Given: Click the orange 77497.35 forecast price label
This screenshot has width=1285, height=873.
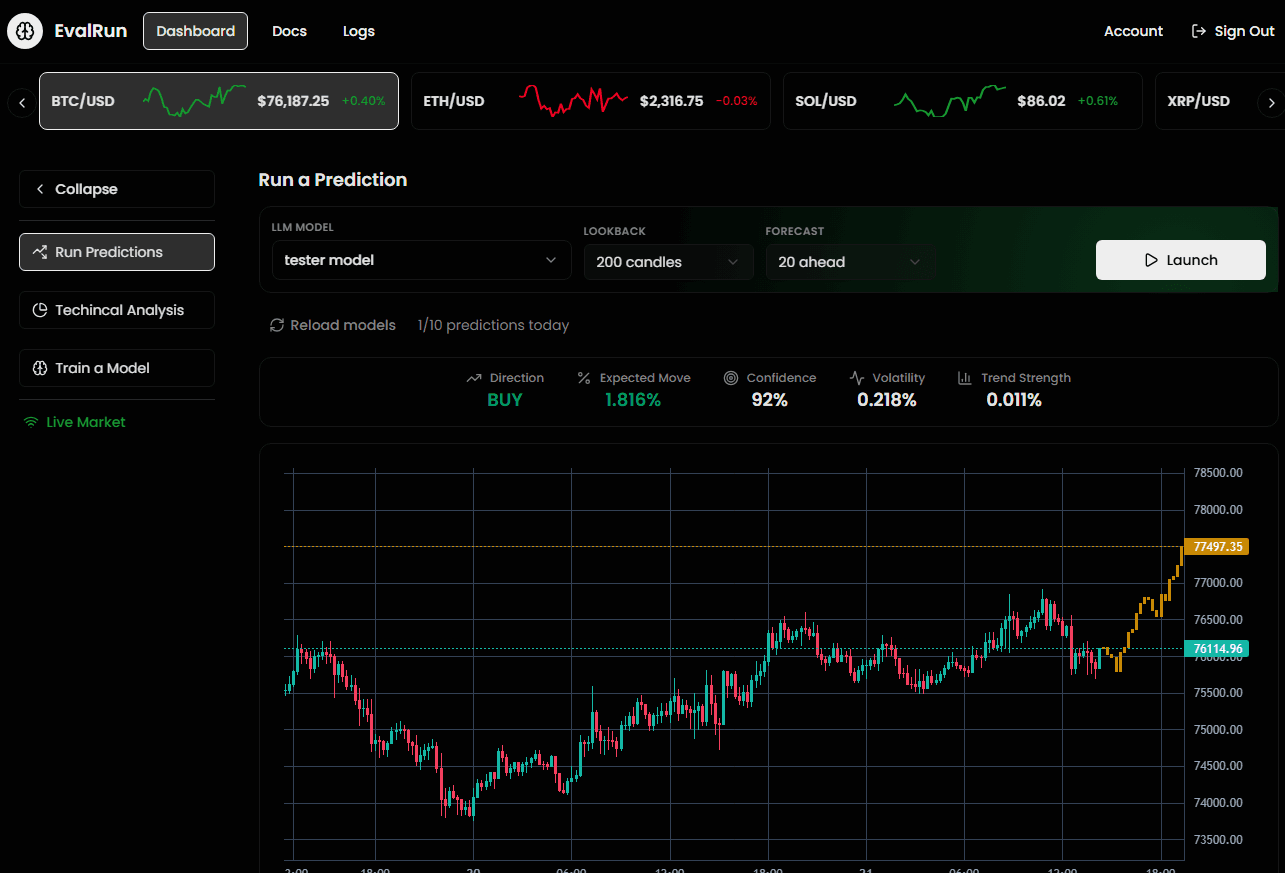Looking at the screenshot, I should point(1217,547).
